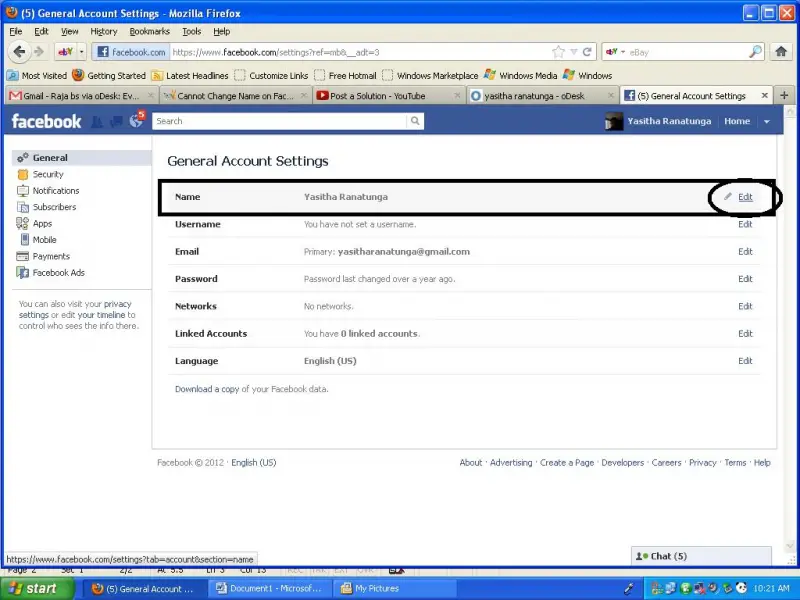This screenshot has width=800, height=600.
Task: Click Edit link for Name row
Action: [x=745, y=197]
